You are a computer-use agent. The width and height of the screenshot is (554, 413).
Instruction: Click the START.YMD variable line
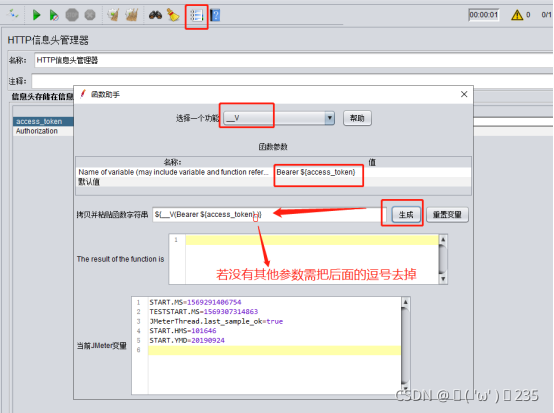(x=187, y=340)
